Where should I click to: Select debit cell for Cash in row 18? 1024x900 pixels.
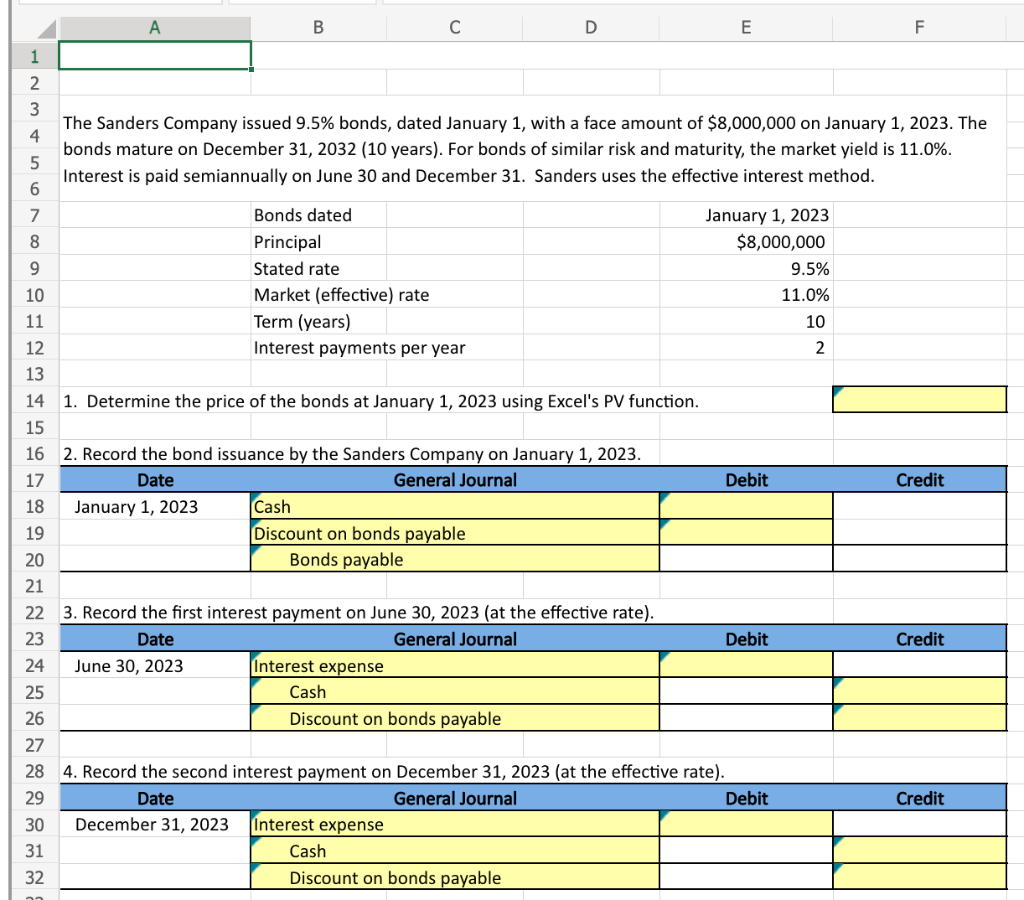tap(746, 506)
